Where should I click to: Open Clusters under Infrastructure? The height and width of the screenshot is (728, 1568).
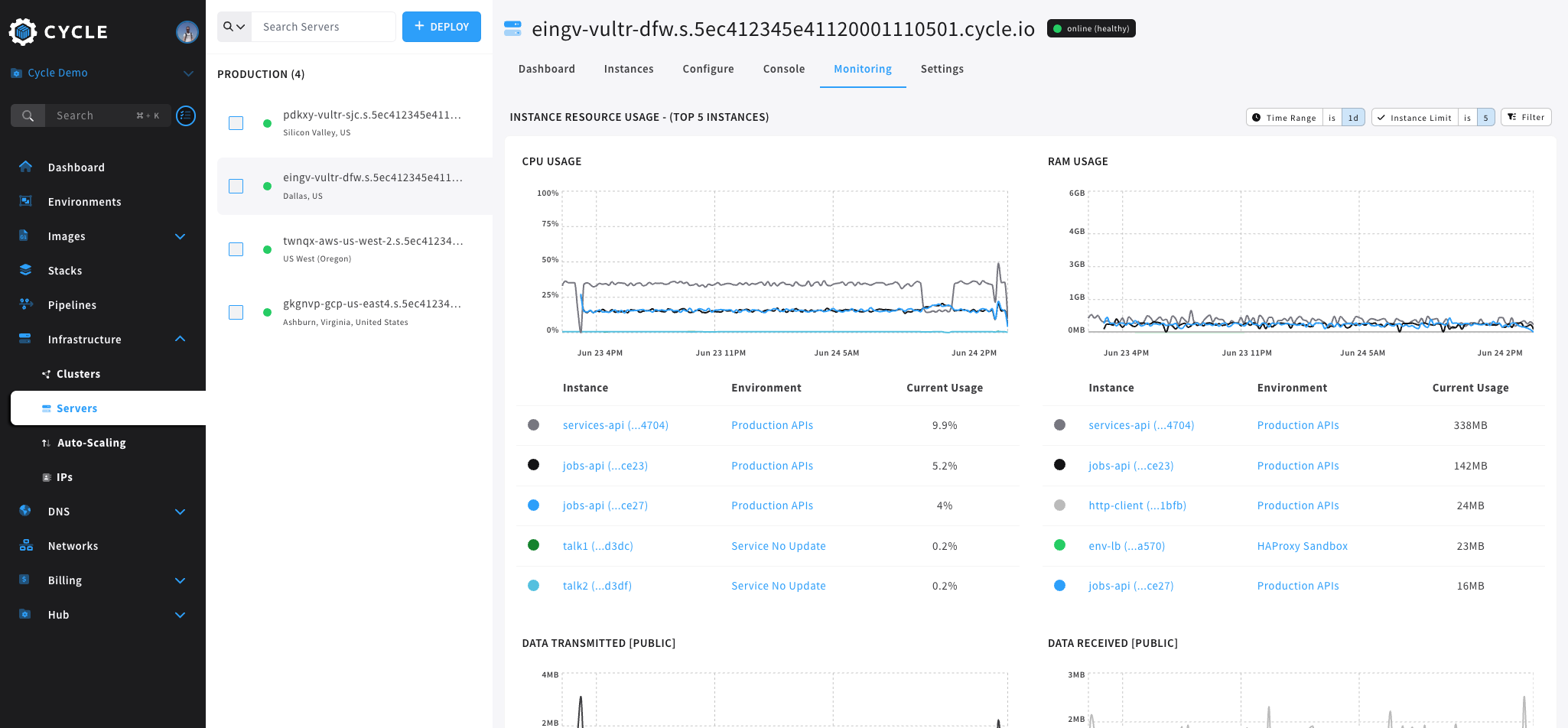point(78,374)
